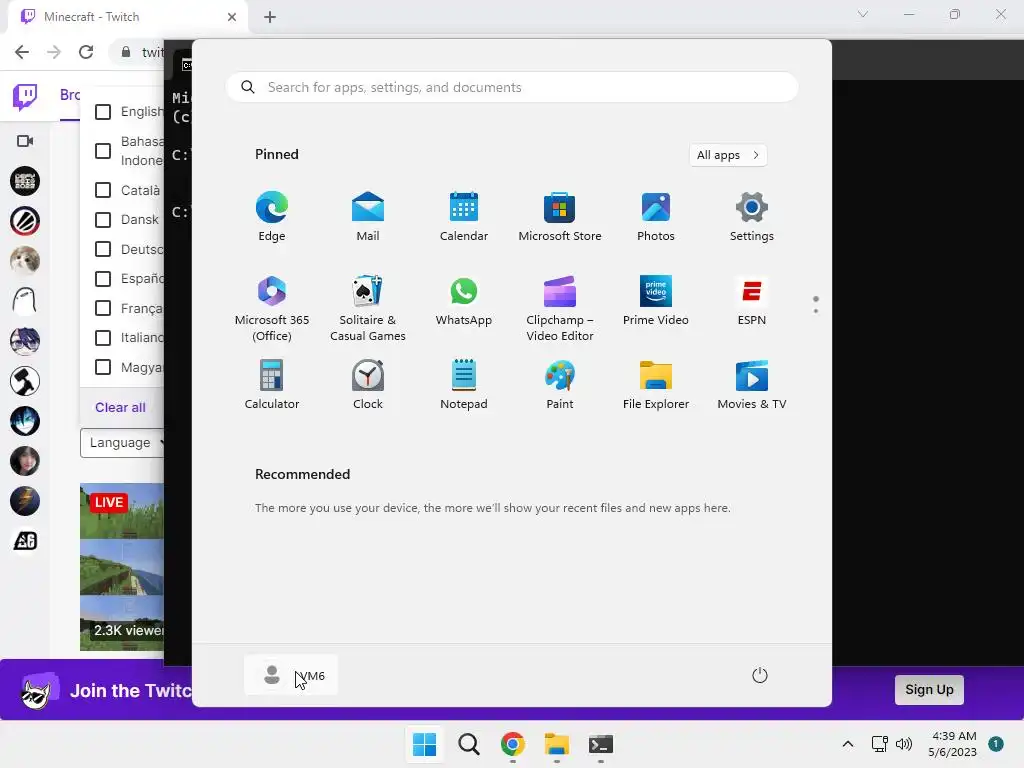Open the power options button
Image resolution: width=1024 pixels, height=768 pixels.
[760, 675]
